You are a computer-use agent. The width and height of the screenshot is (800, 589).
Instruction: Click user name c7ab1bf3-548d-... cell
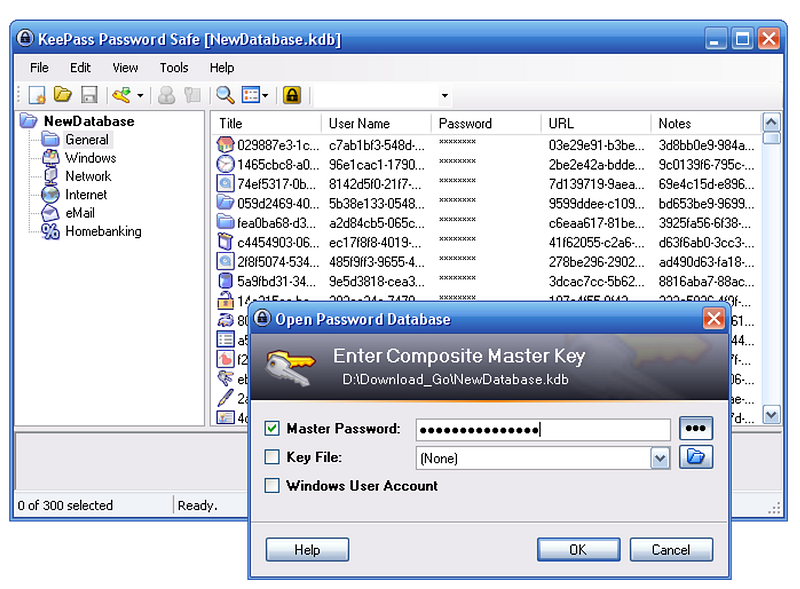(x=377, y=145)
